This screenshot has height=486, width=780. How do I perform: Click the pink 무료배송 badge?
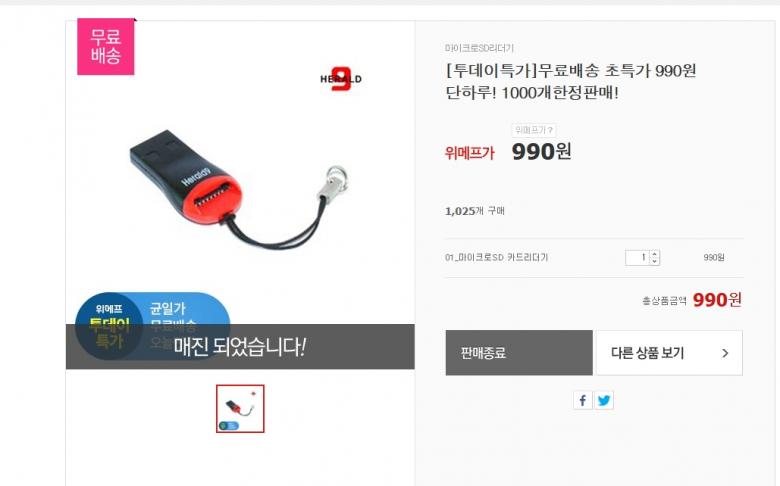(105, 46)
